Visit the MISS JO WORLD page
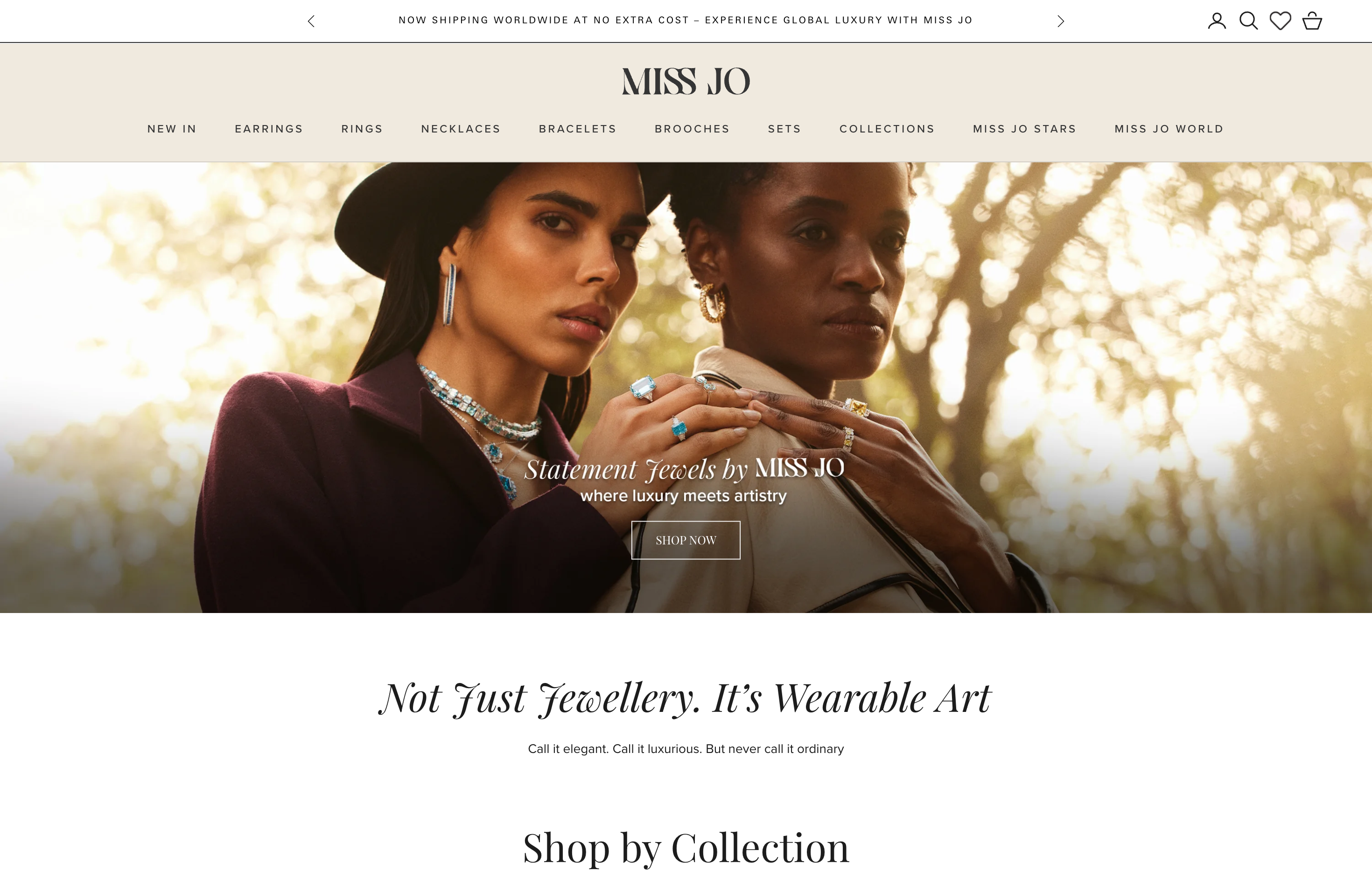The height and width of the screenshot is (892, 1372). [x=1169, y=129]
